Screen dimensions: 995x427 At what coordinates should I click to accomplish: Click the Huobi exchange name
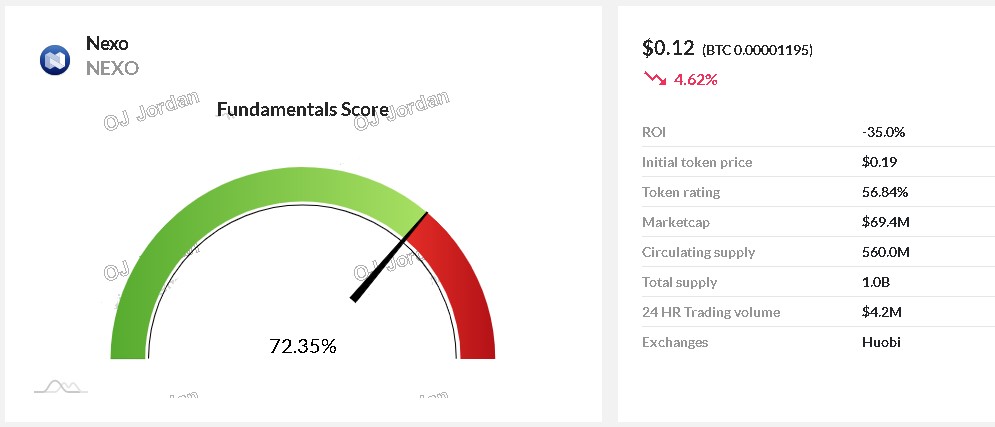tap(881, 342)
